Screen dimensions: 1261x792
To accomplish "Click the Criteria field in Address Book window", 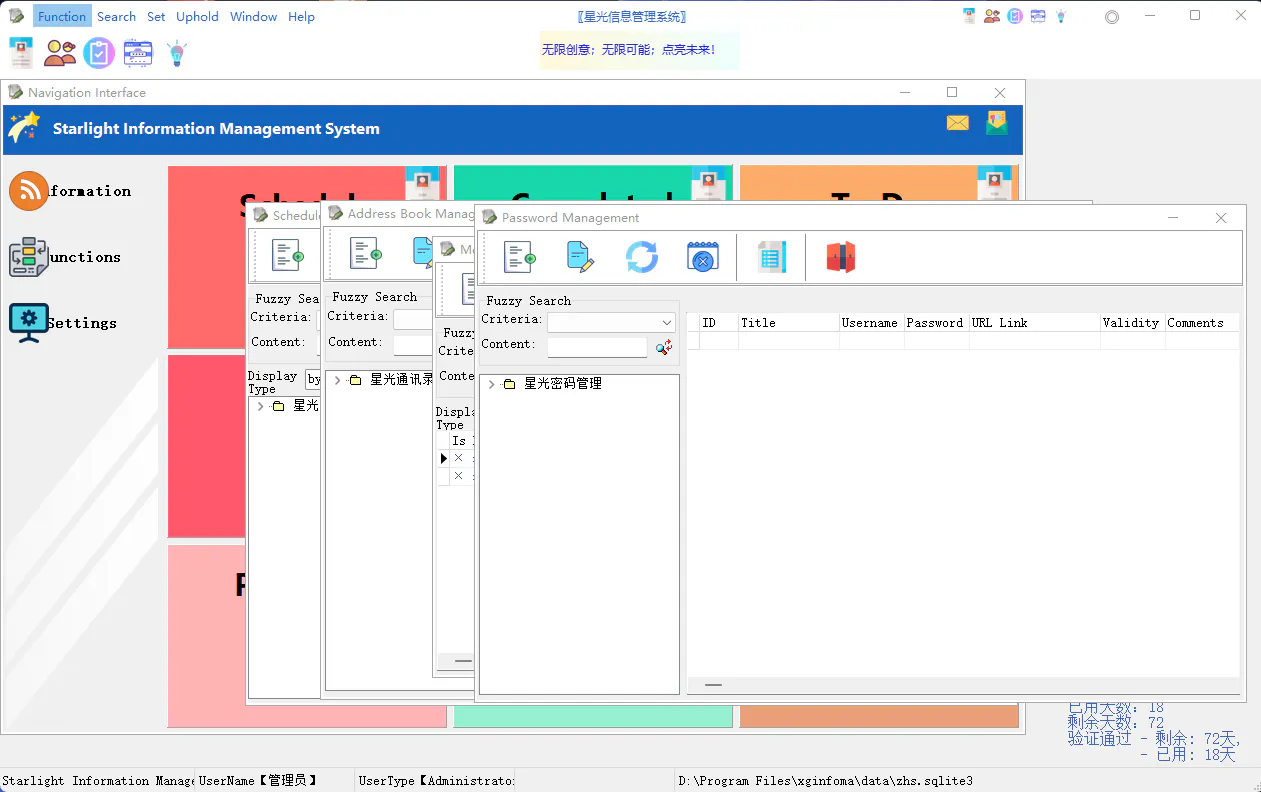I will point(413,319).
